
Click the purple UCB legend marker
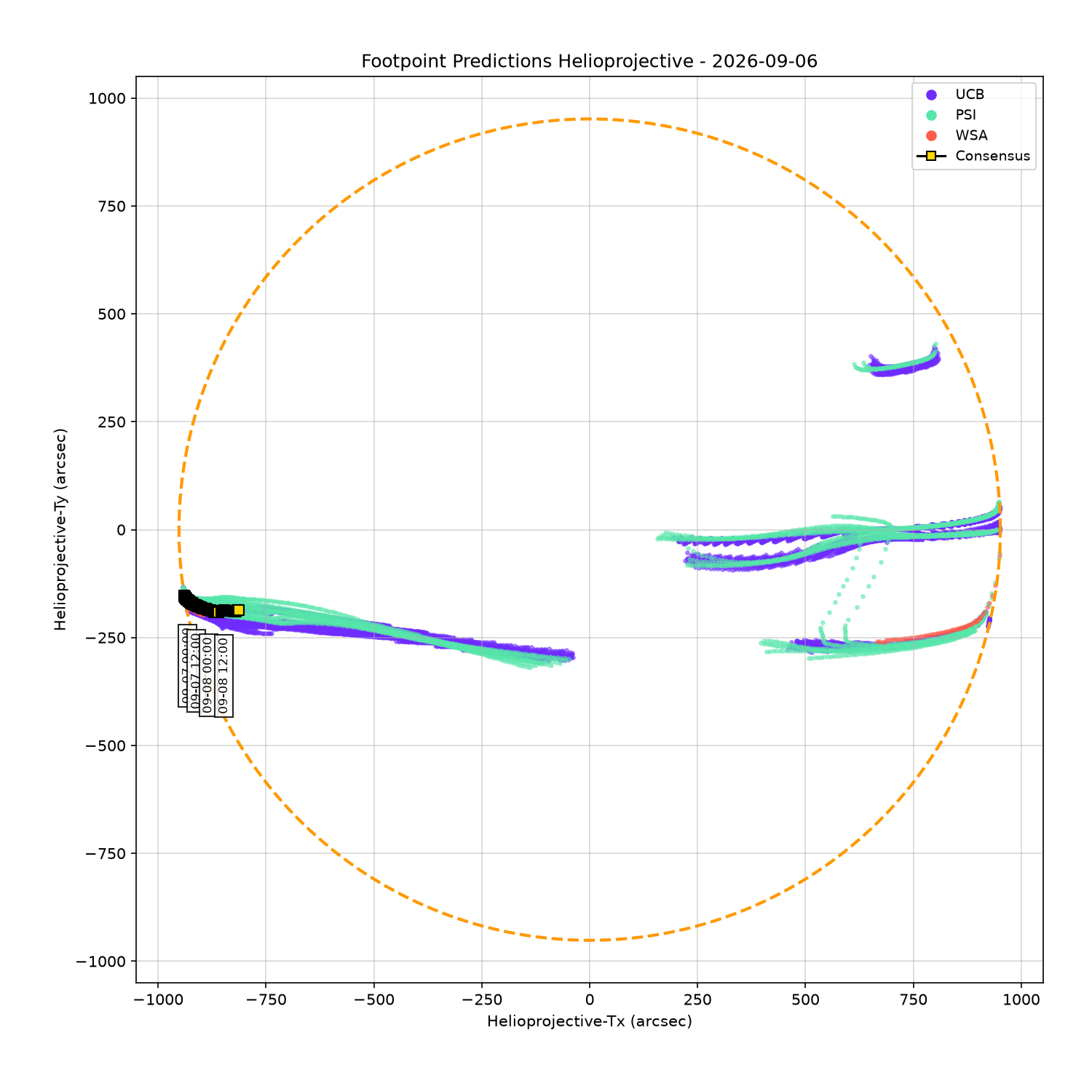(x=931, y=95)
